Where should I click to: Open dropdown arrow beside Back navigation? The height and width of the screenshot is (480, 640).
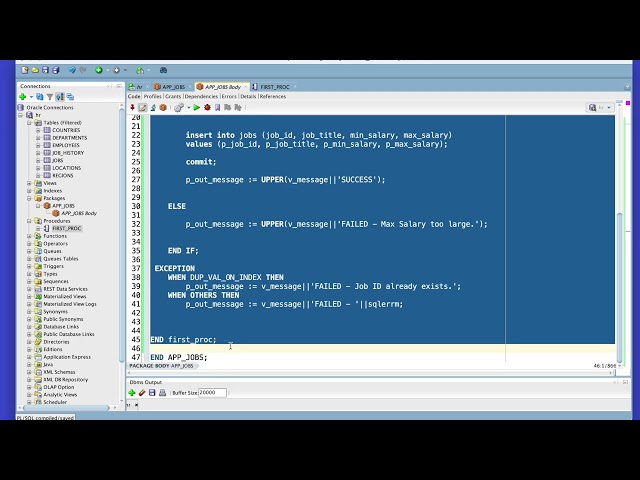[107, 71]
